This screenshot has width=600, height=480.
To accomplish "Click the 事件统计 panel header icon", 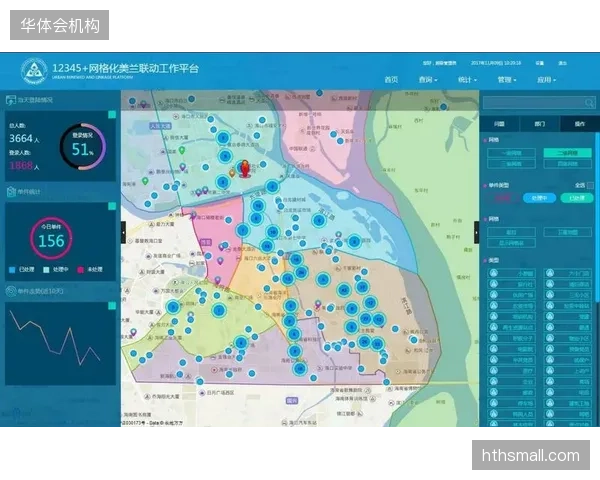I will (x=11, y=191).
